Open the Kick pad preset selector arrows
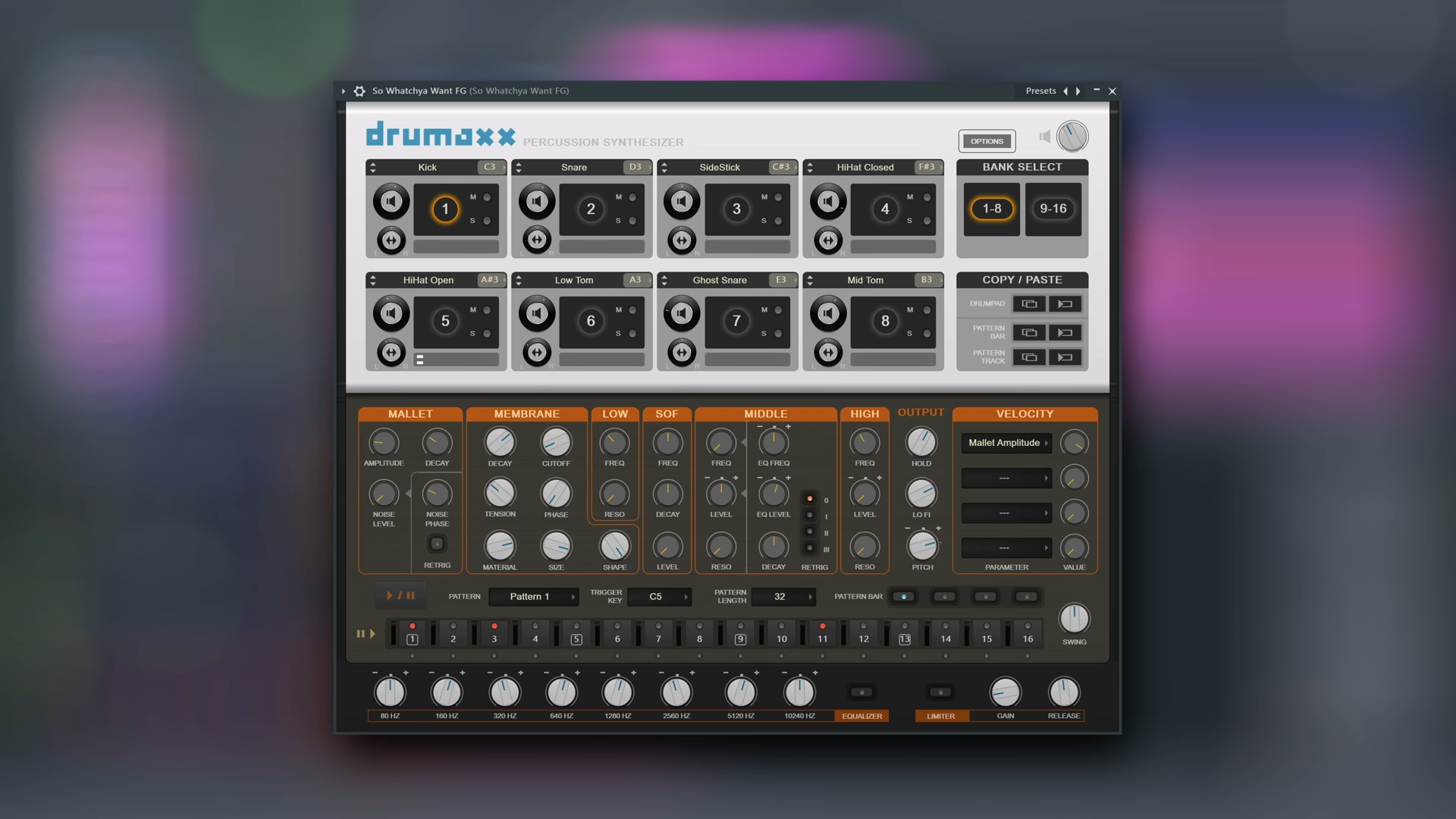This screenshot has width=1456, height=819. tap(373, 168)
